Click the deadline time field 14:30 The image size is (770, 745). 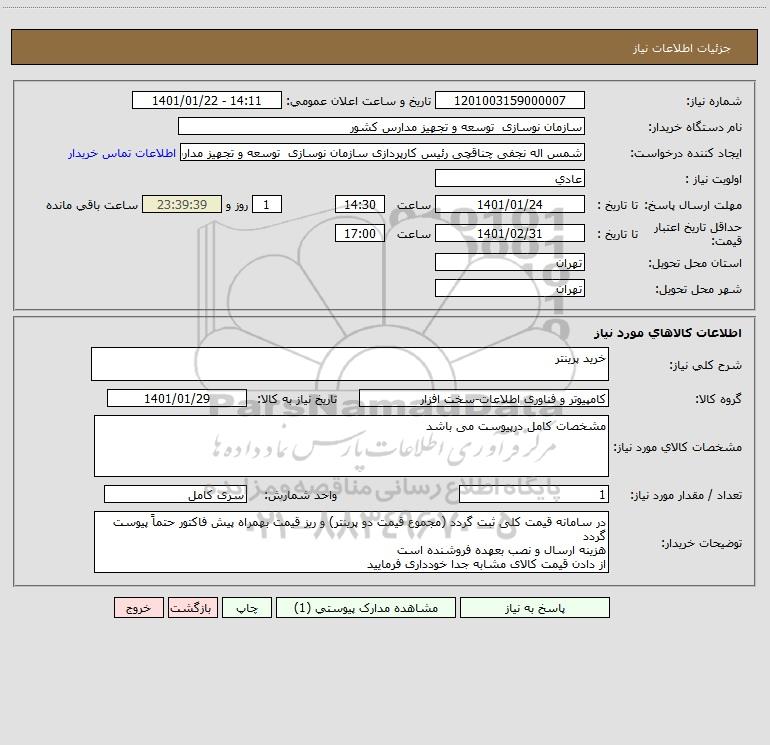click(x=359, y=204)
